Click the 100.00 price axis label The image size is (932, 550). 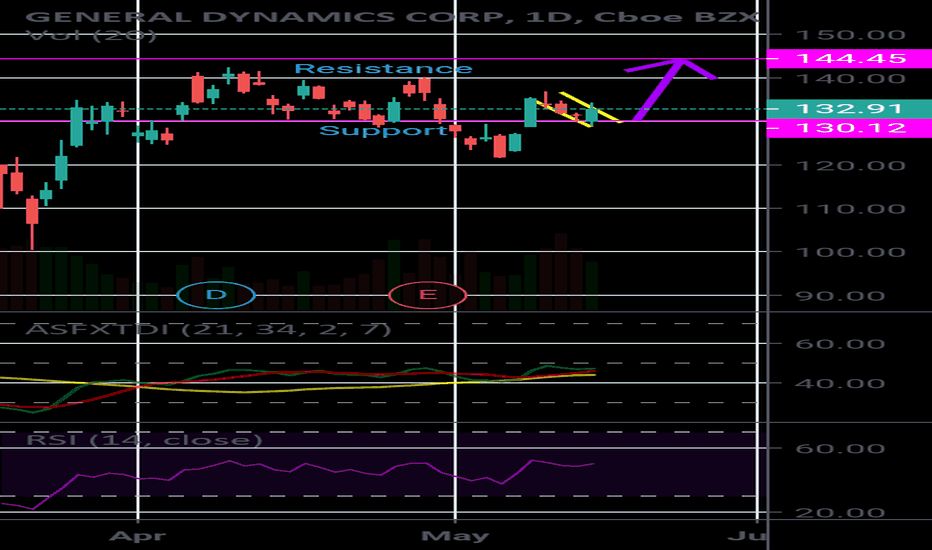(x=851, y=252)
